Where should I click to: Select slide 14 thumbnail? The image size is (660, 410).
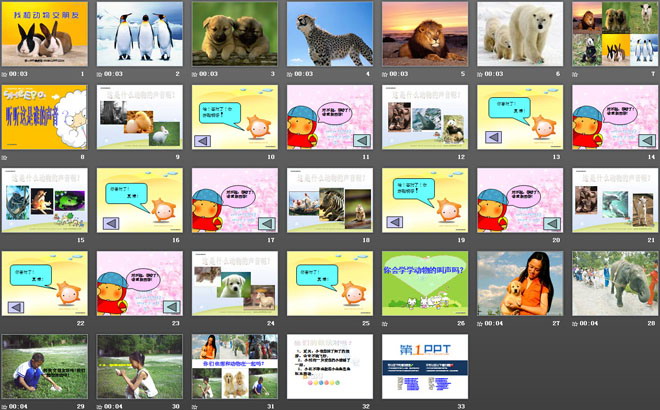click(615, 117)
